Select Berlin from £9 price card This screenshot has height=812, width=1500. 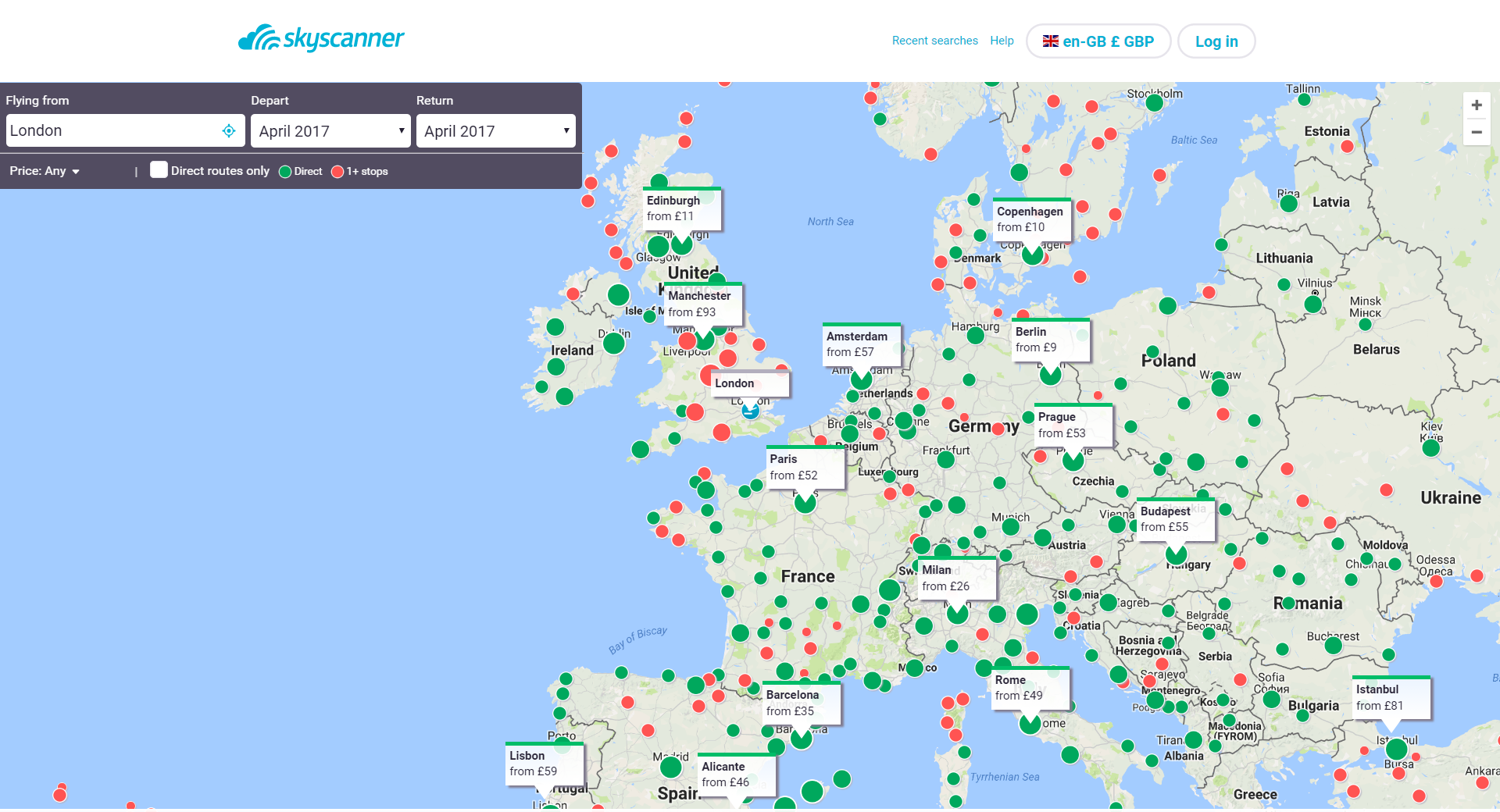pyautogui.click(x=1051, y=340)
